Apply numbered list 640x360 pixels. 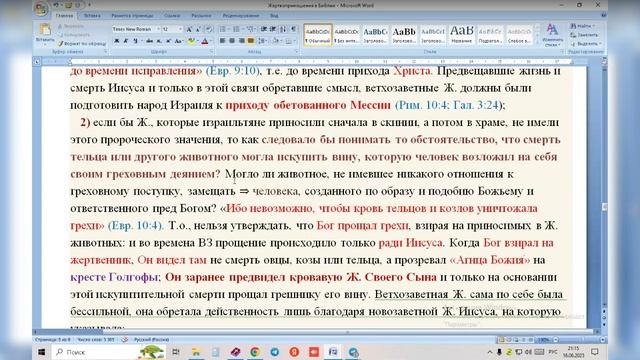[236, 29]
